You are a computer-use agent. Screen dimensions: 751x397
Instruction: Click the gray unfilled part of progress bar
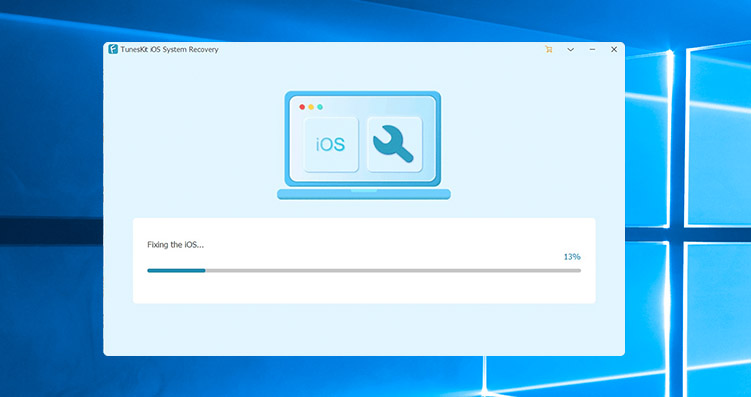(393, 271)
